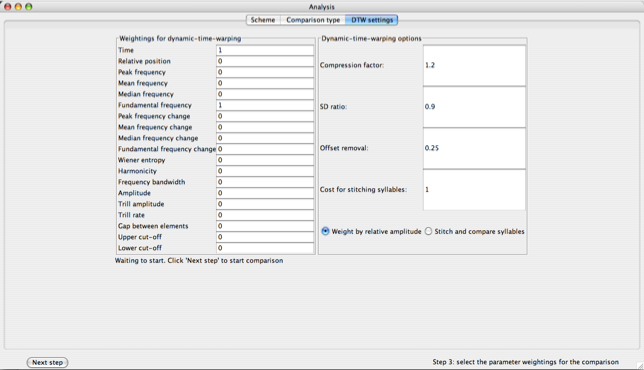Click the 'Dynamic-time-warping options' group title
644x370 pixels.
pyautogui.click(x=371, y=39)
